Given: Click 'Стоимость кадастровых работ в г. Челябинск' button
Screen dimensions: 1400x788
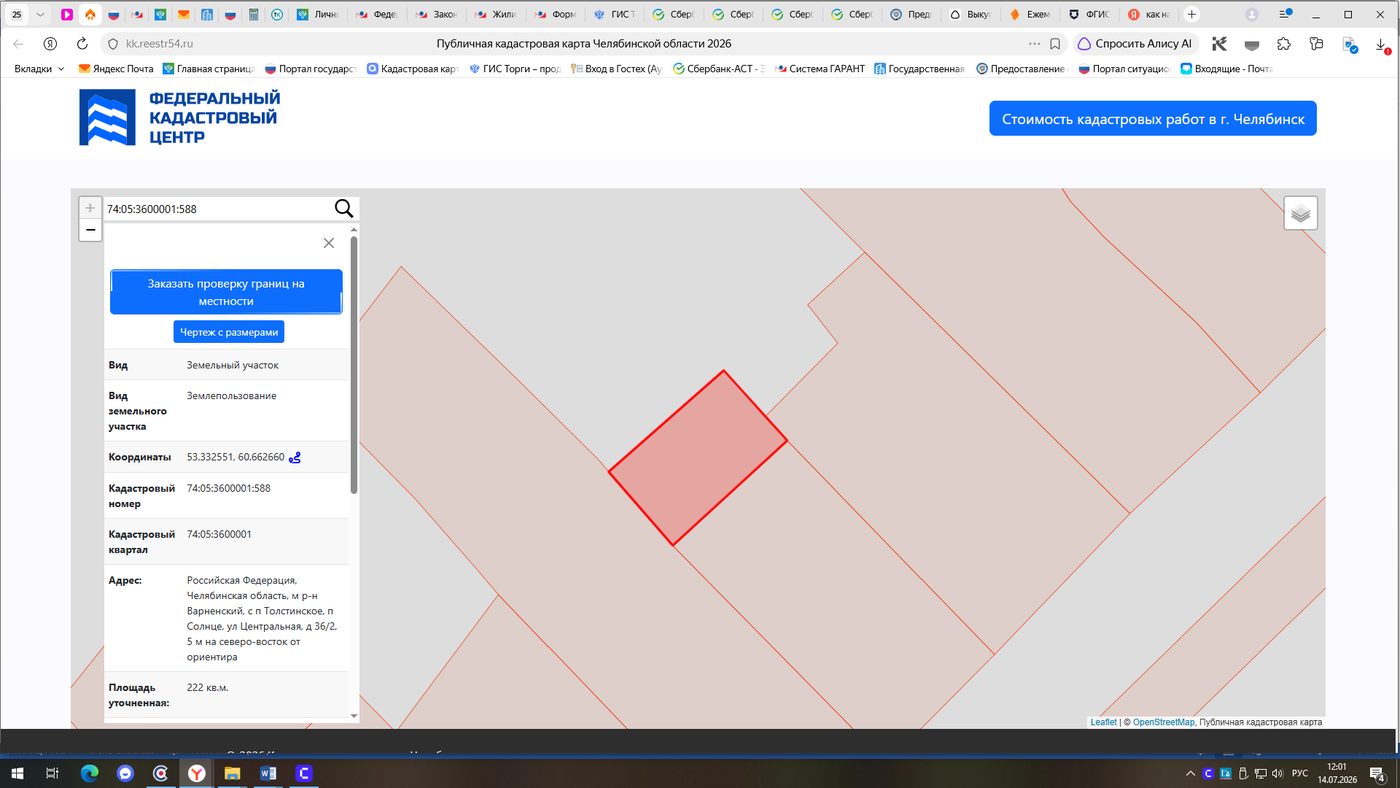Looking at the screenshot, I should pos(1153,118).
